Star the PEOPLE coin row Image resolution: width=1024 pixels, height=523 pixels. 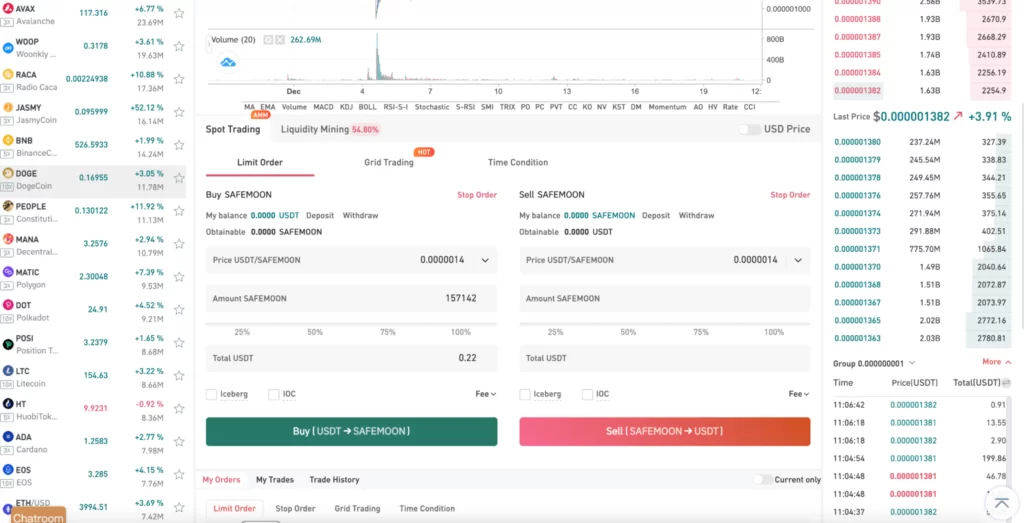pyautogui.click(x=179, y=210)
